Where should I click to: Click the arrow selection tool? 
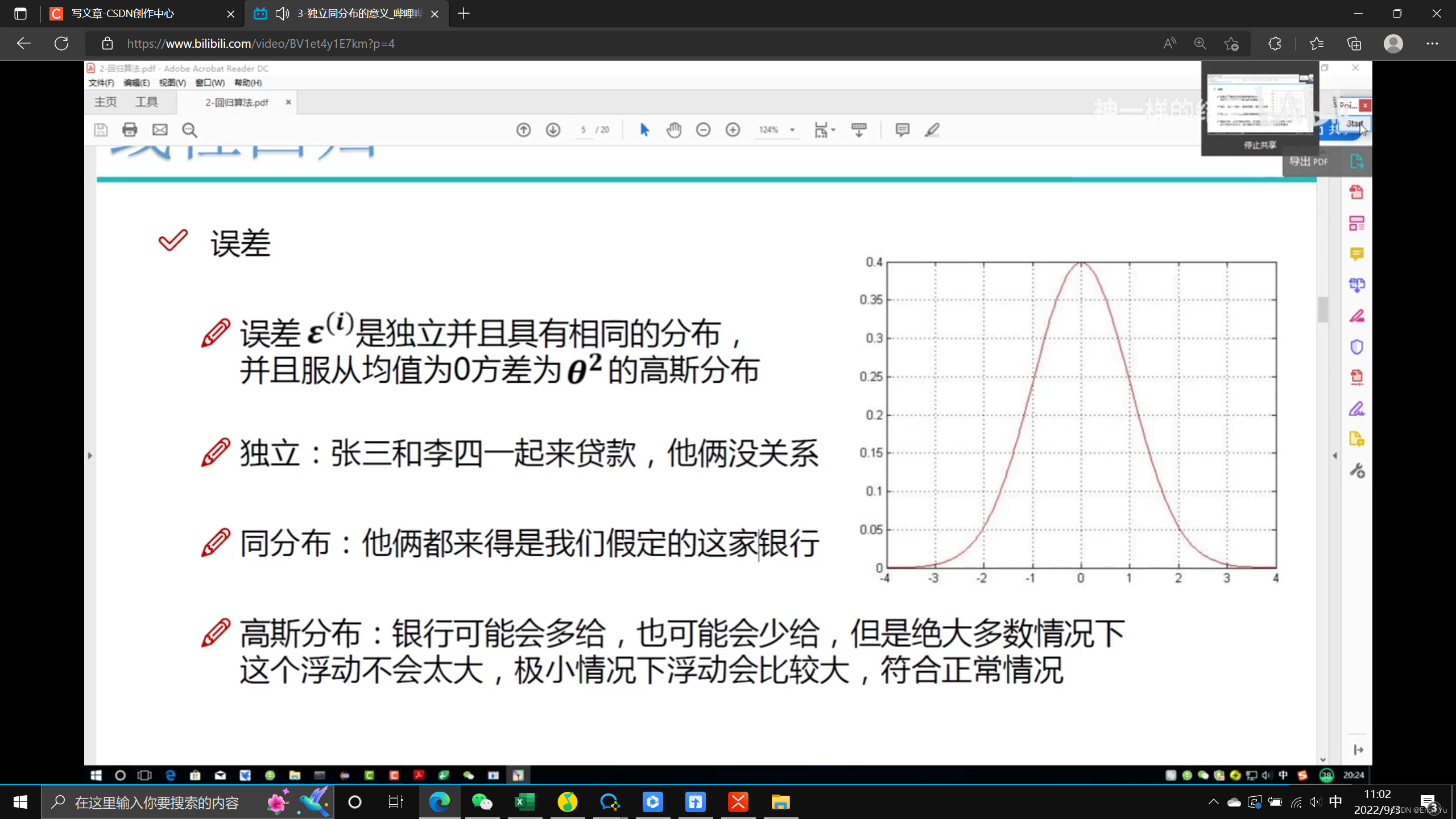[644, 130]
